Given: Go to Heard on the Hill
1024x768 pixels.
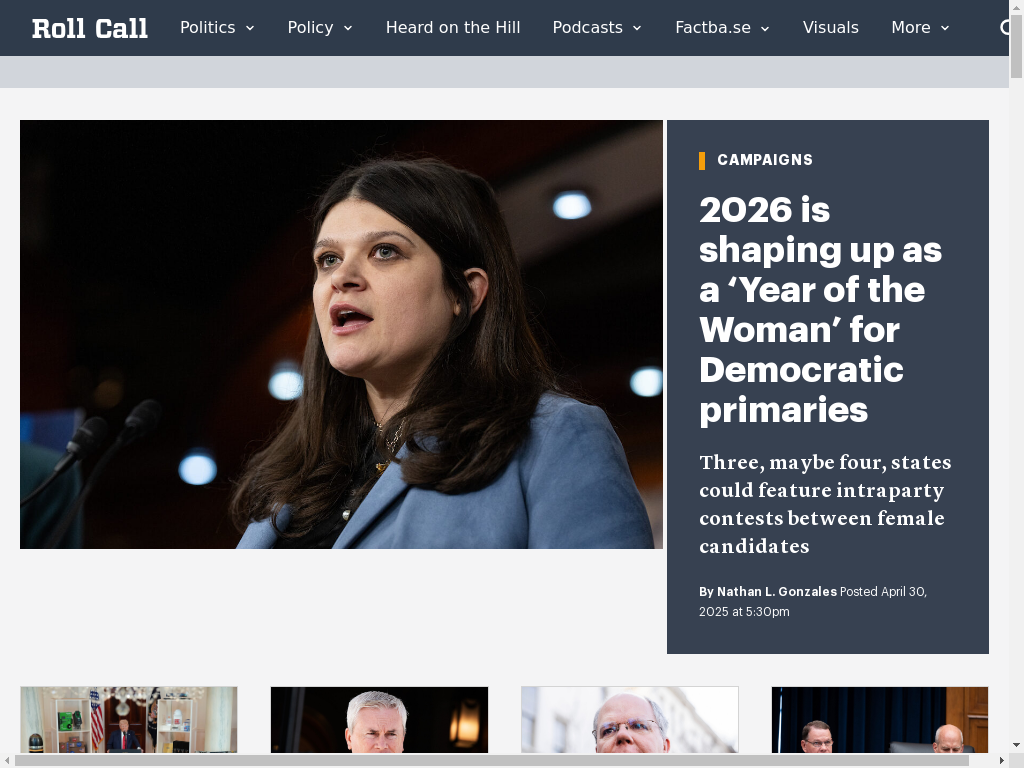Looking at the screenshot, I should click(453, 27).
